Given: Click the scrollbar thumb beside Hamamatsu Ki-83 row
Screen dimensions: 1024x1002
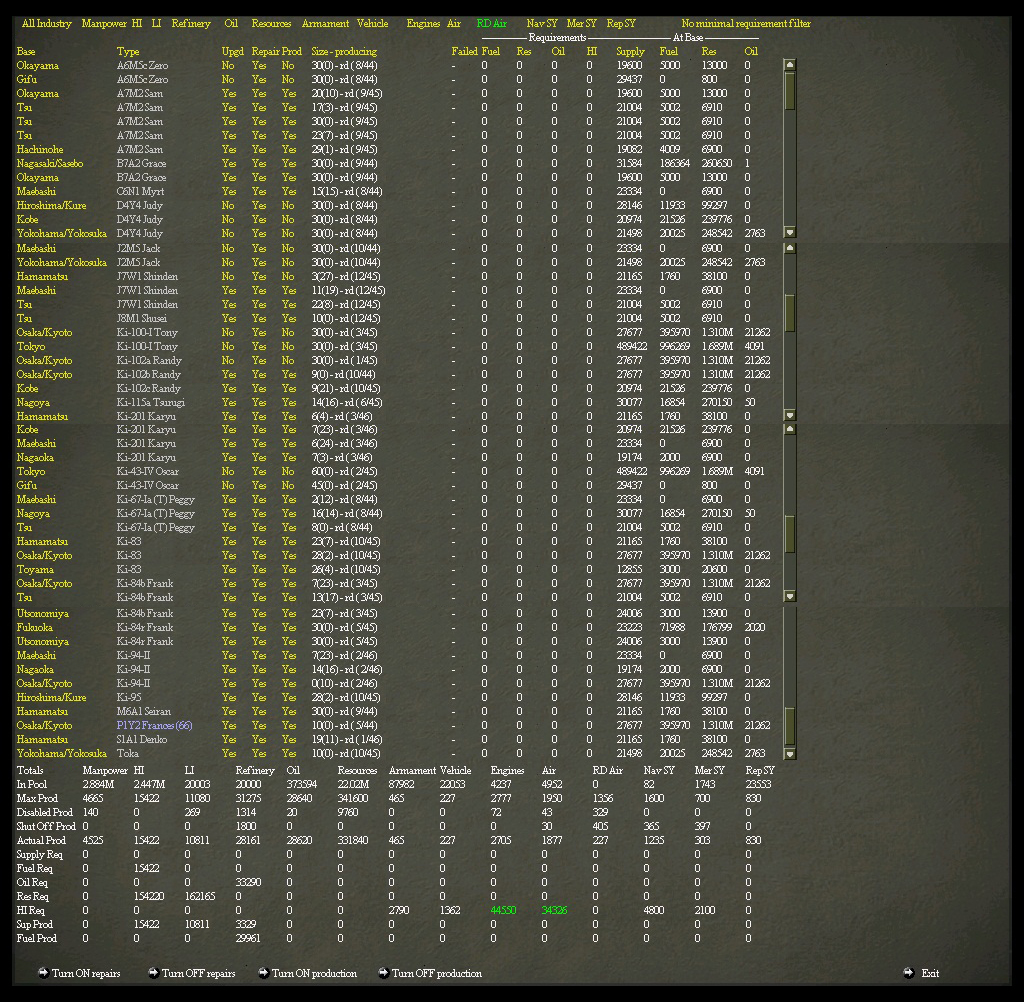Looking at the screenshot, I should point(790,533).
